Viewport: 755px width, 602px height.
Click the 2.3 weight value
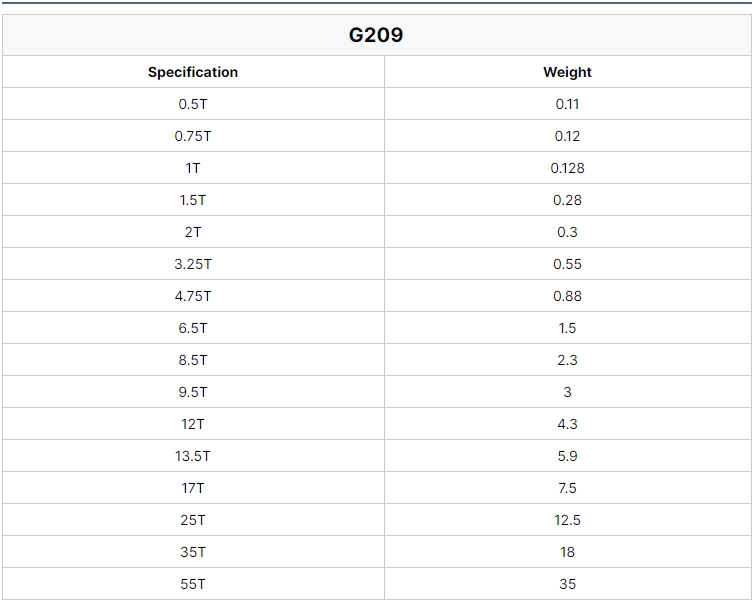pos(568,360)
